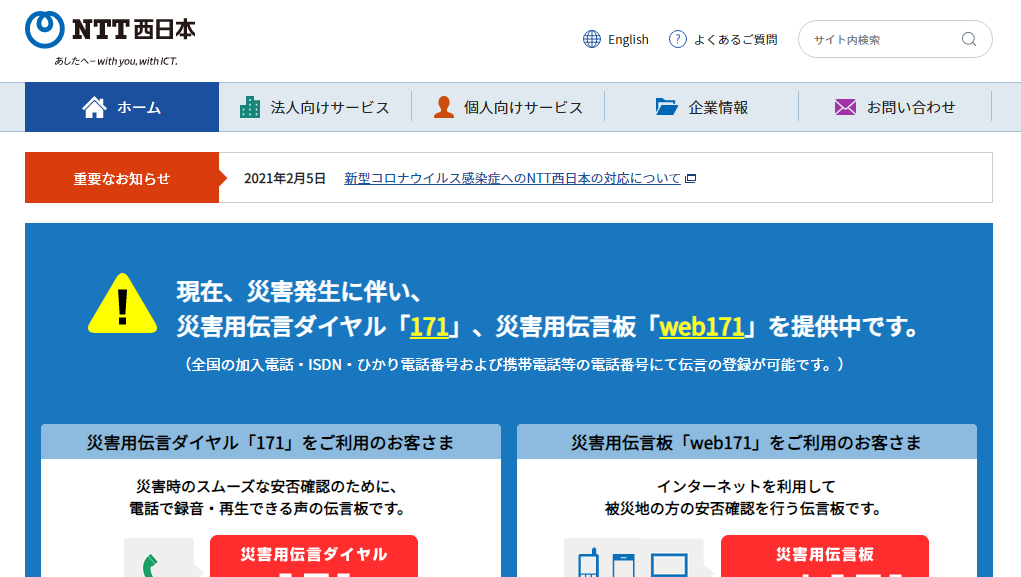Click the mobile phone device icon
Image resolution: width=1021 pixels, height=577 pixels.
(x=589, y=563)
